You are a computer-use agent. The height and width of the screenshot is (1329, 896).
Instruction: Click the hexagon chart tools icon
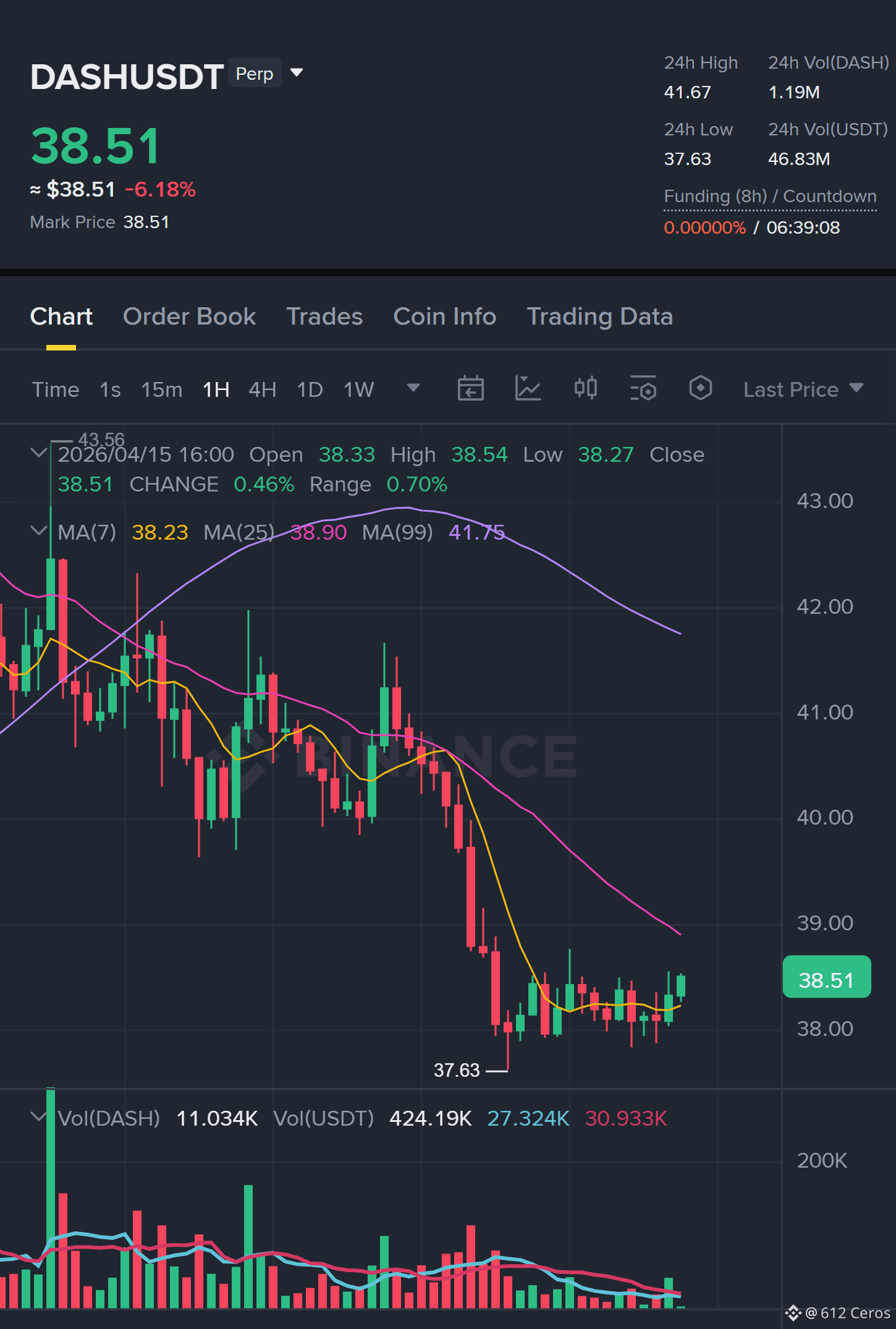[700, 388]
